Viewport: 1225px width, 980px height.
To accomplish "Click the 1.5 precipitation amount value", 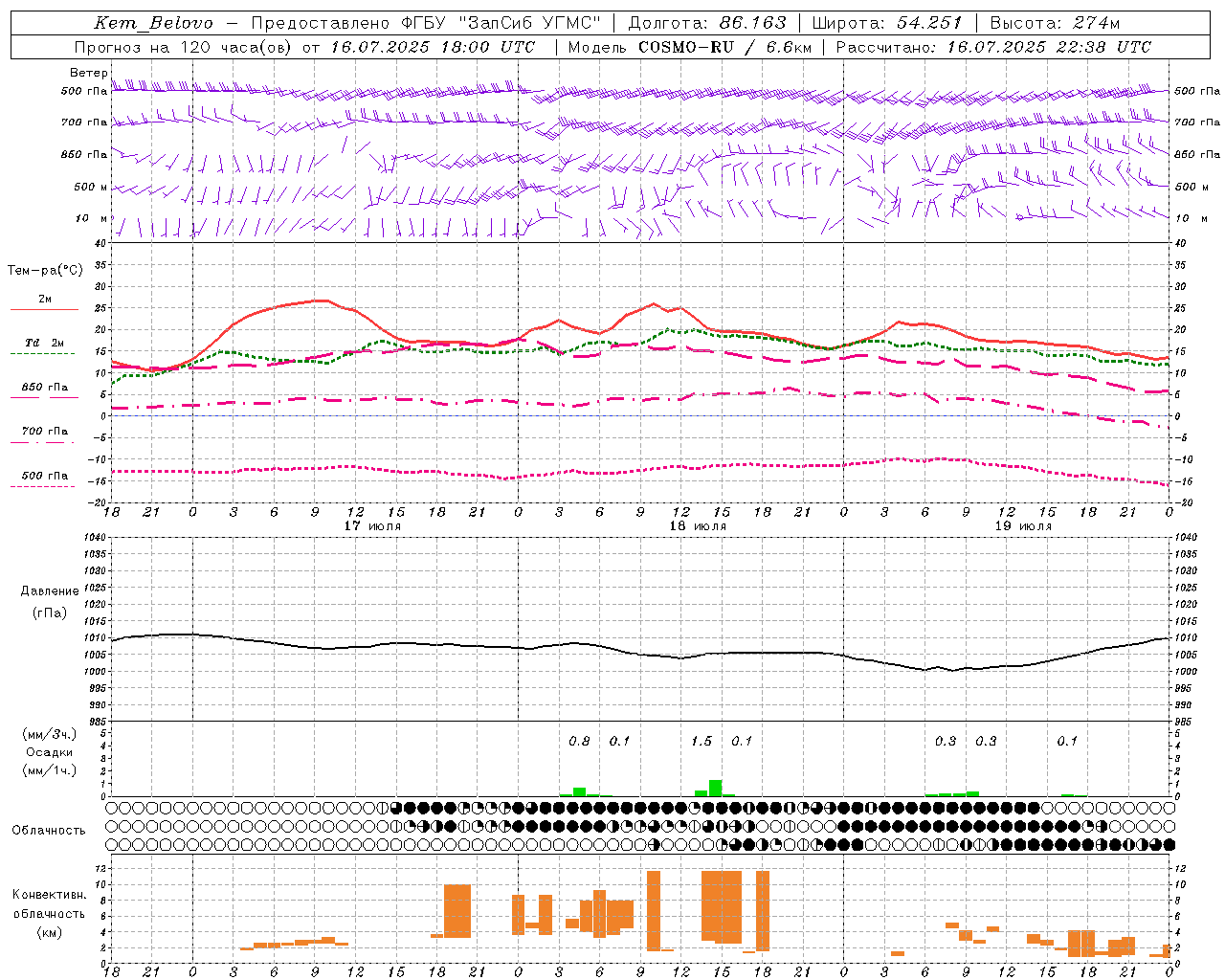I will click(702, 741).
